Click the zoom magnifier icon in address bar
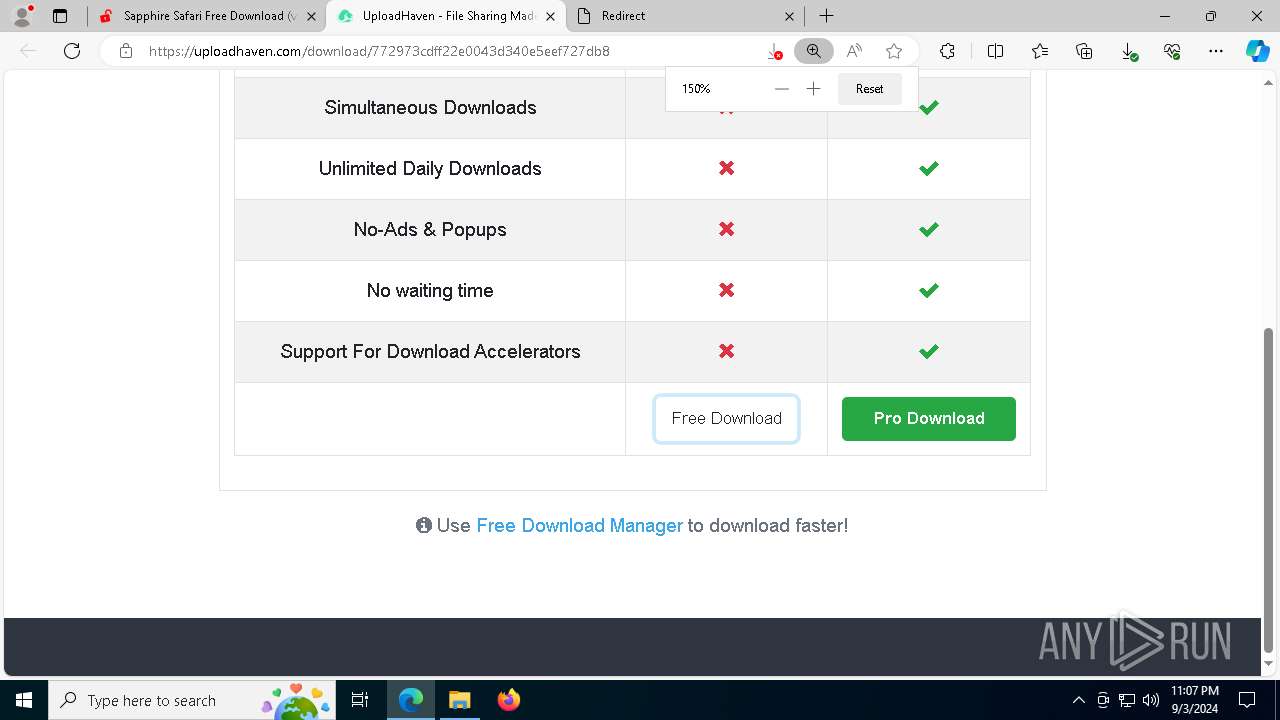The width and height of the screenshot is (1280, 720). 814,51
